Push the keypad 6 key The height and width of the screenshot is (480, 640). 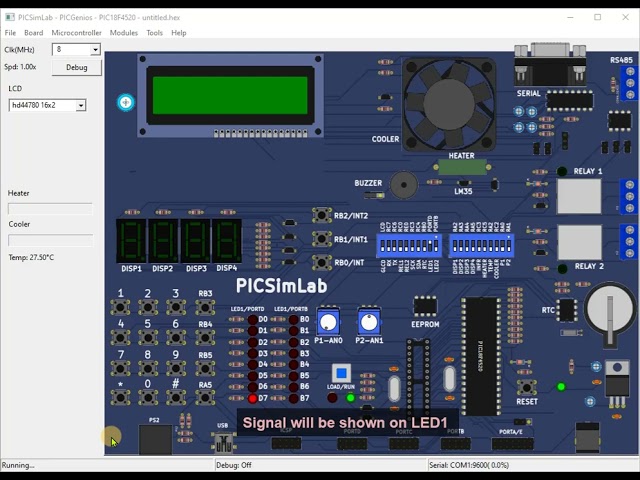(x=176, y=338)
